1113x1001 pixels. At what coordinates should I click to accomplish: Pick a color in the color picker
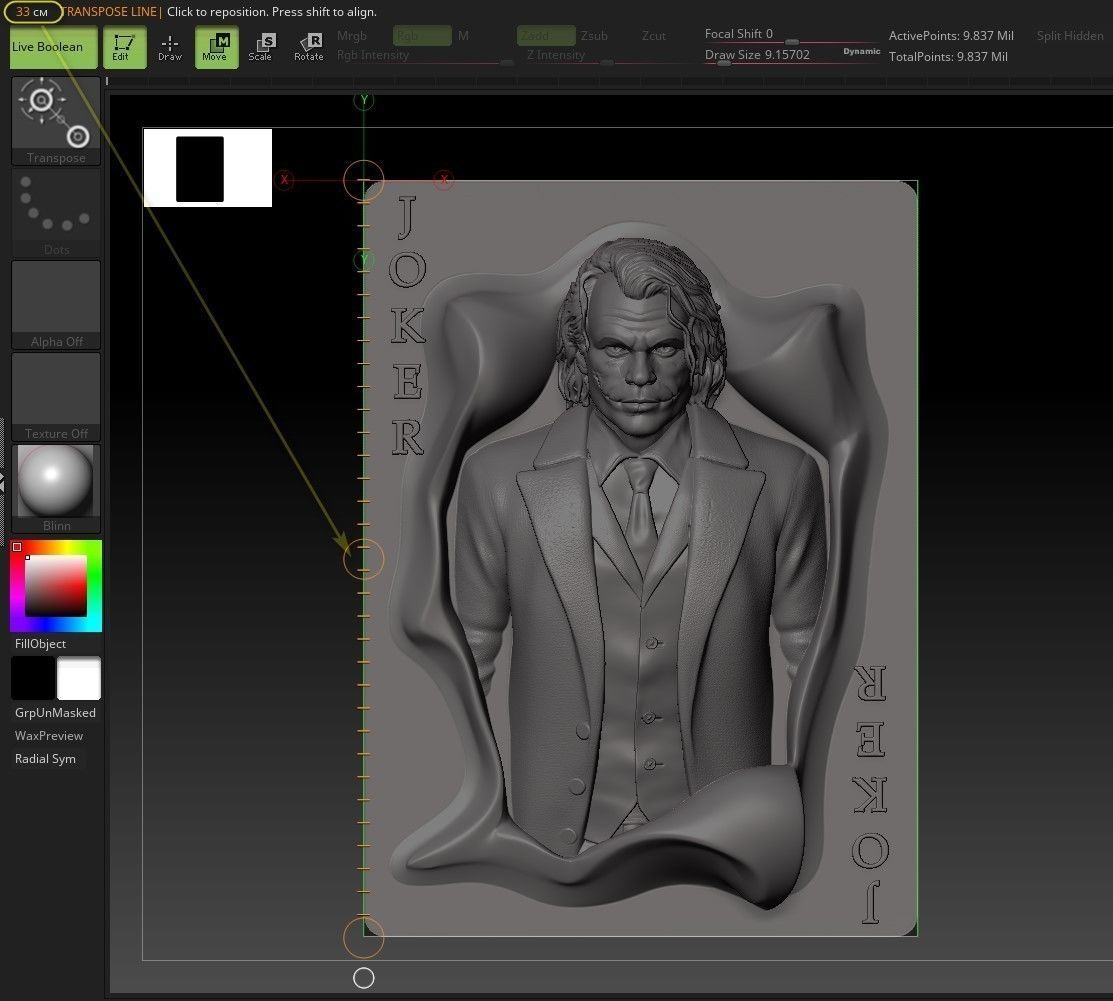[56, 586]
